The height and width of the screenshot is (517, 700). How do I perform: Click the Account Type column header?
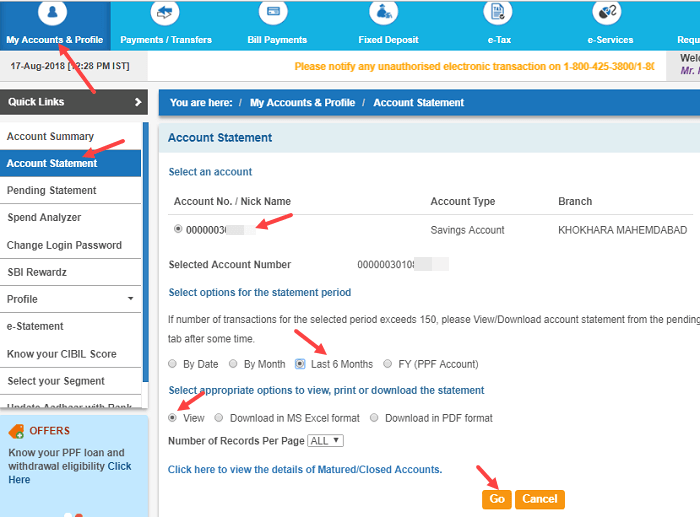point(462,201)
